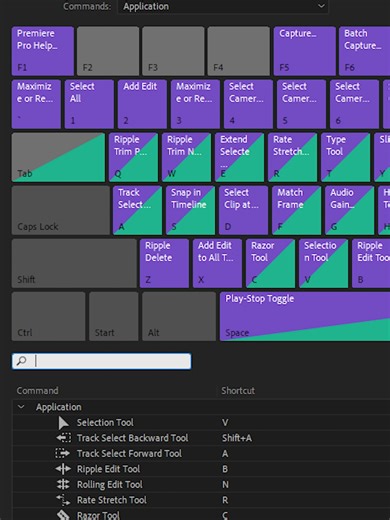Select the 1 key labeled Select All
This screenshot has height=520, width=390.
89,104
